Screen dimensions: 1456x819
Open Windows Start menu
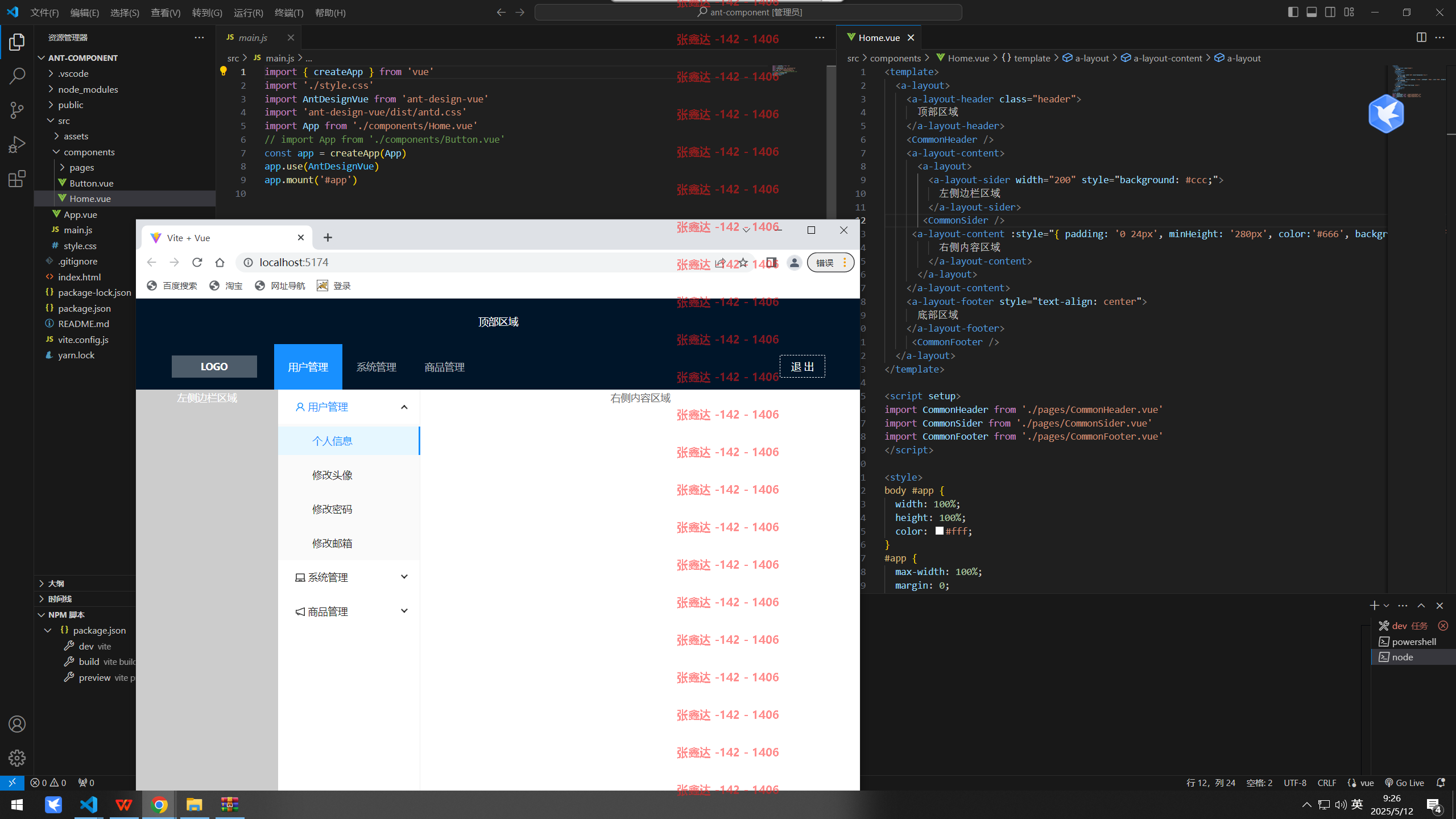tap(17, 805)
